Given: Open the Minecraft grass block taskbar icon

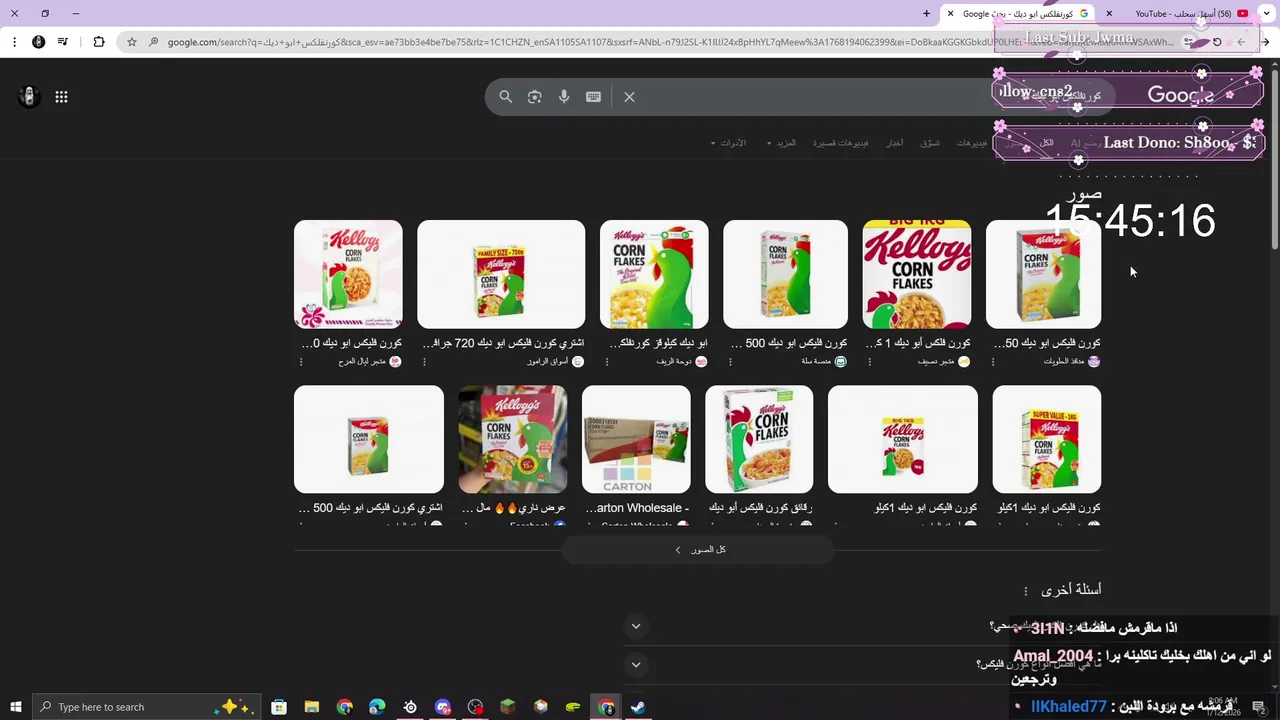Looking at the screenshot, I should [508, 707].
